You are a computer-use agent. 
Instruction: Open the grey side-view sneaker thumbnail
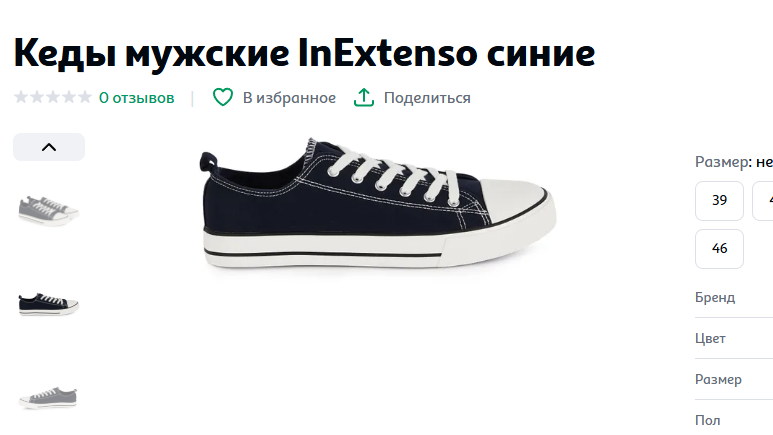48,398
